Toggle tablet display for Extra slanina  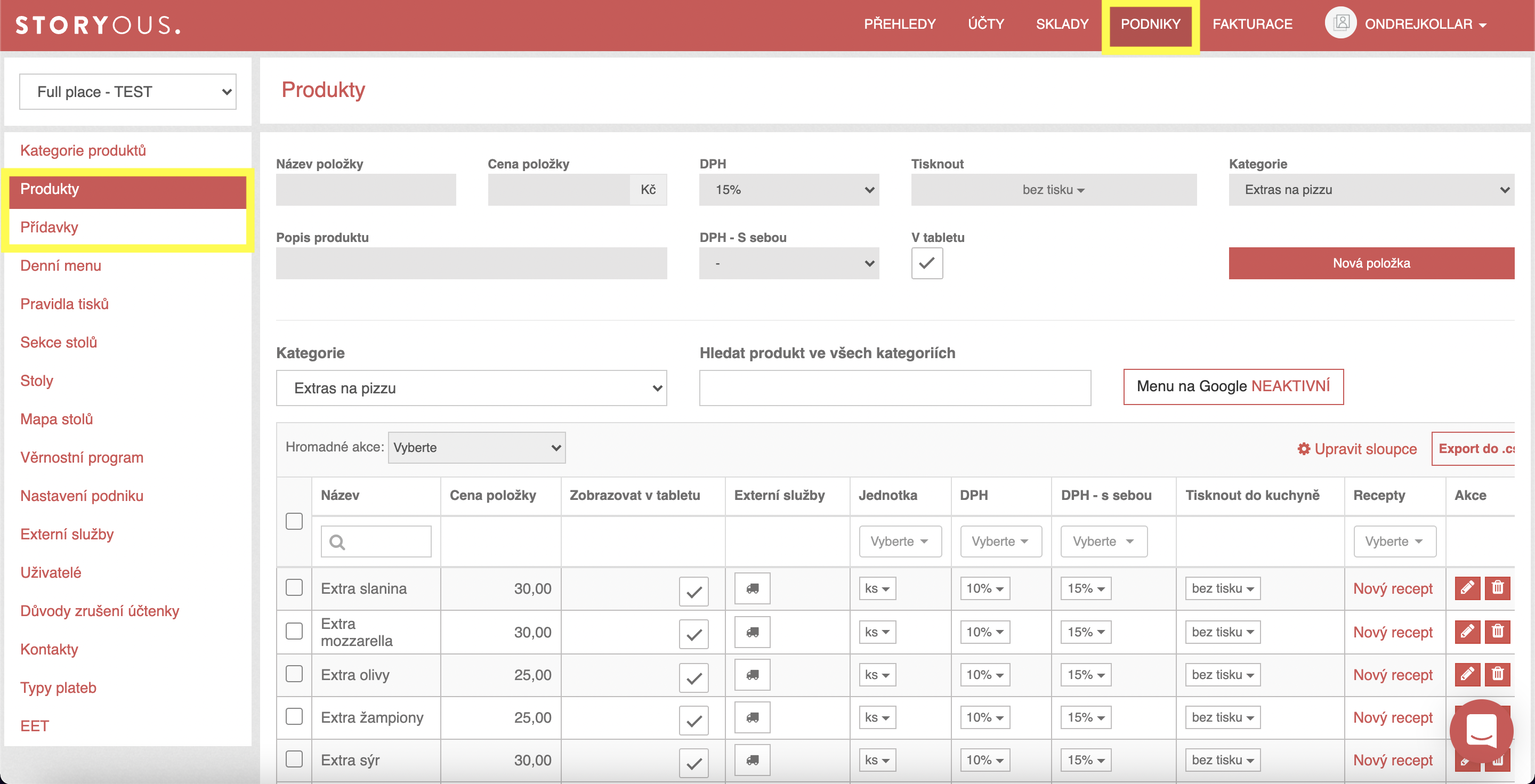click(x=693, y=592)
